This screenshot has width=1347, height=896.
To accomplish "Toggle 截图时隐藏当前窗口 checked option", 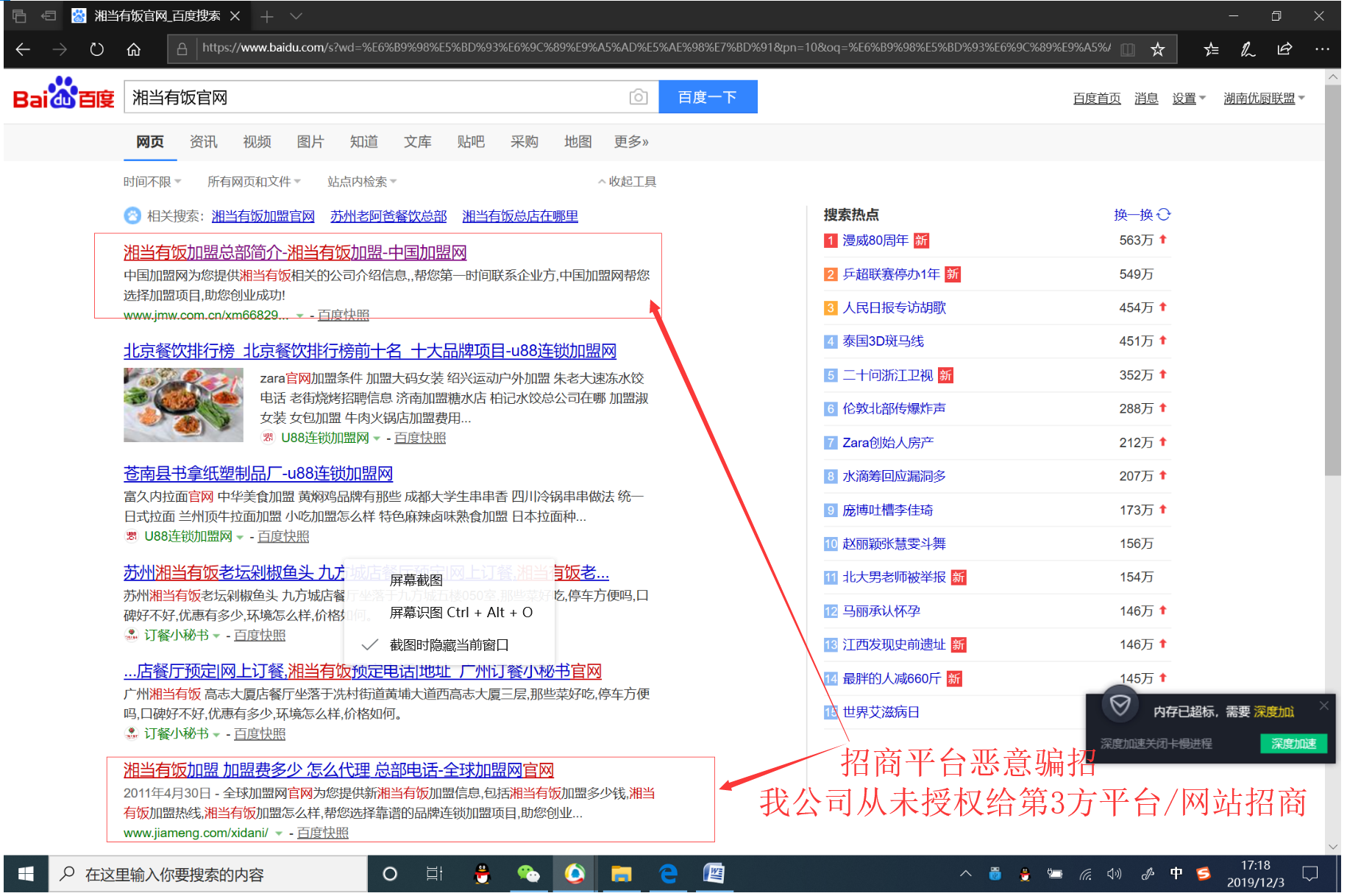I will click(449, 645).
